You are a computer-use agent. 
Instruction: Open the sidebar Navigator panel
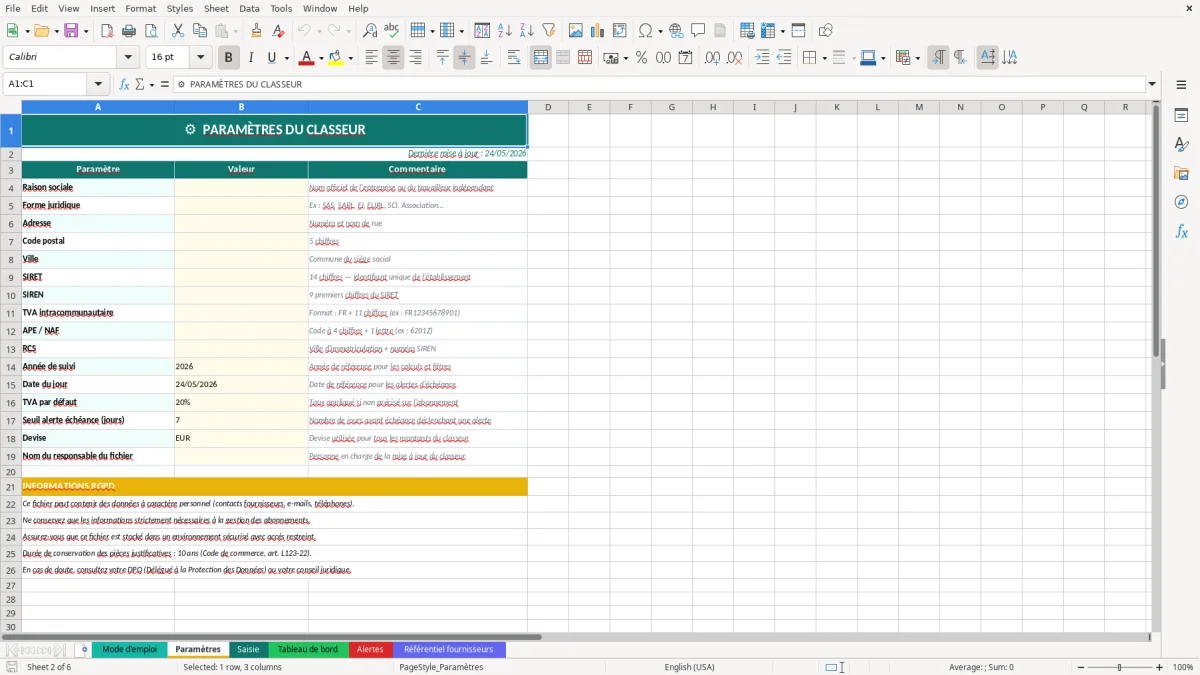1181,202
